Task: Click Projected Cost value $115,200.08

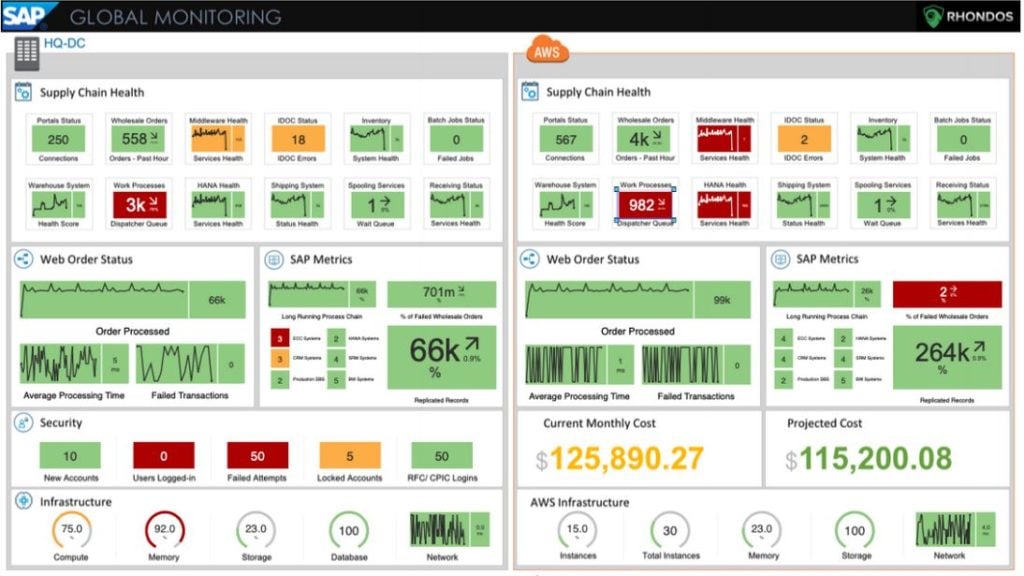Action: tap(868, 458)
